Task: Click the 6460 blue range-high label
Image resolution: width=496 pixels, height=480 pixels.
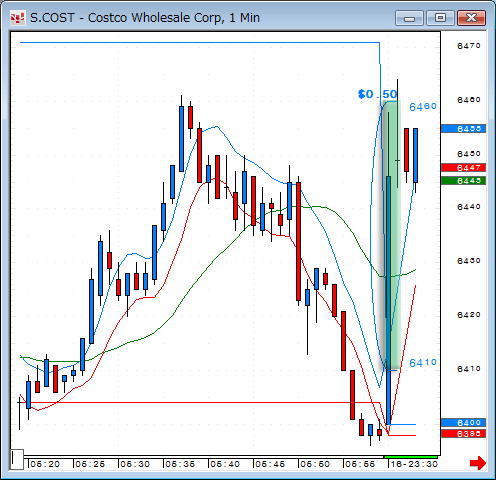Action: [x=423, y=107]
